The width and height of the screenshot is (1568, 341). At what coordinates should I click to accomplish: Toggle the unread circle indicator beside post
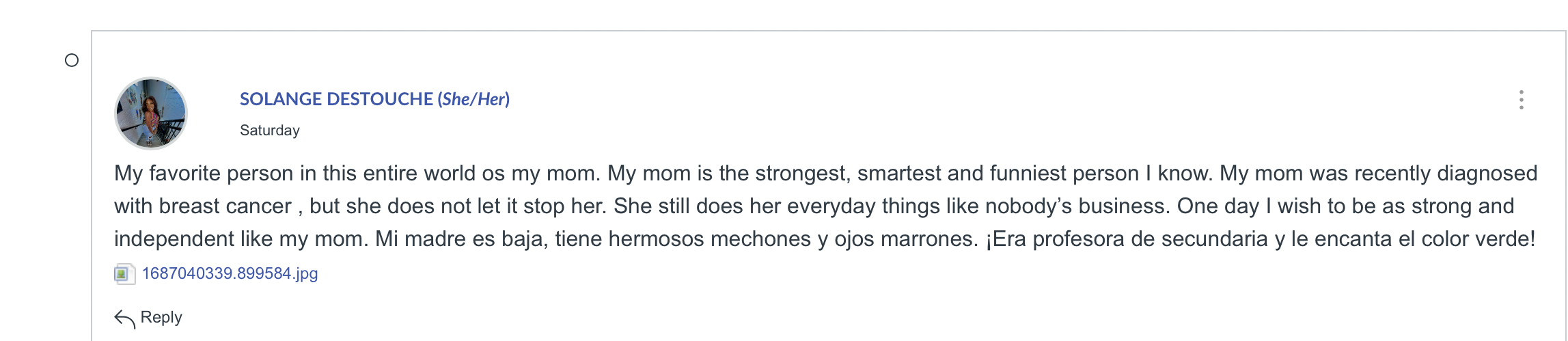click(x=72, y=61)
